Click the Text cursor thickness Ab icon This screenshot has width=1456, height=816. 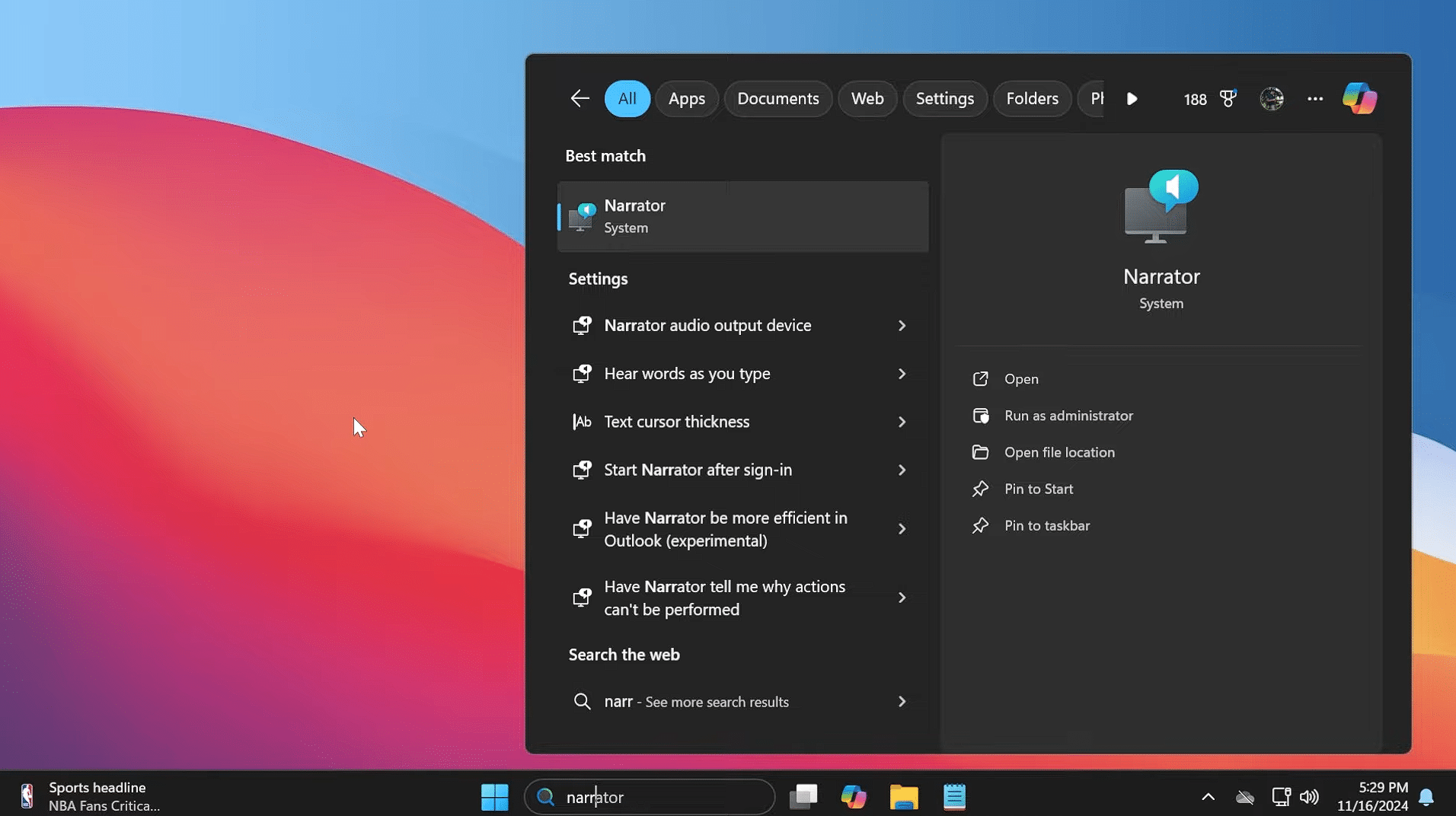pos(582,422)
